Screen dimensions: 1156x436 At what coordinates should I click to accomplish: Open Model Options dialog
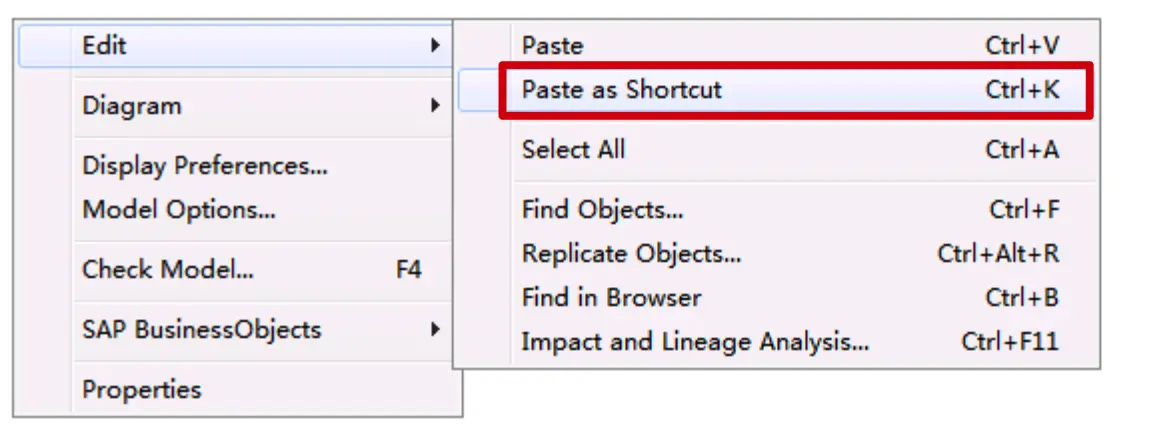tap(236, 210)
